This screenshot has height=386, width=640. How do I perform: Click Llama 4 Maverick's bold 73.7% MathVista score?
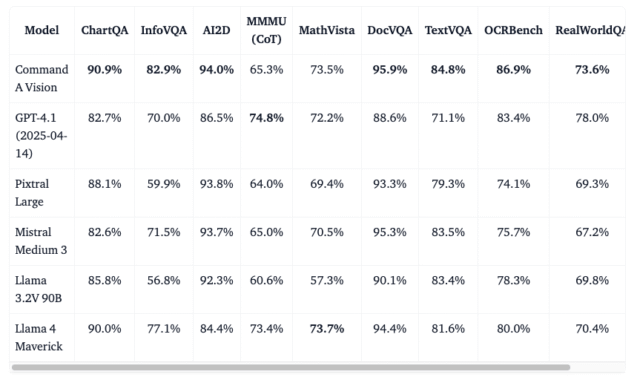(327, 328)
